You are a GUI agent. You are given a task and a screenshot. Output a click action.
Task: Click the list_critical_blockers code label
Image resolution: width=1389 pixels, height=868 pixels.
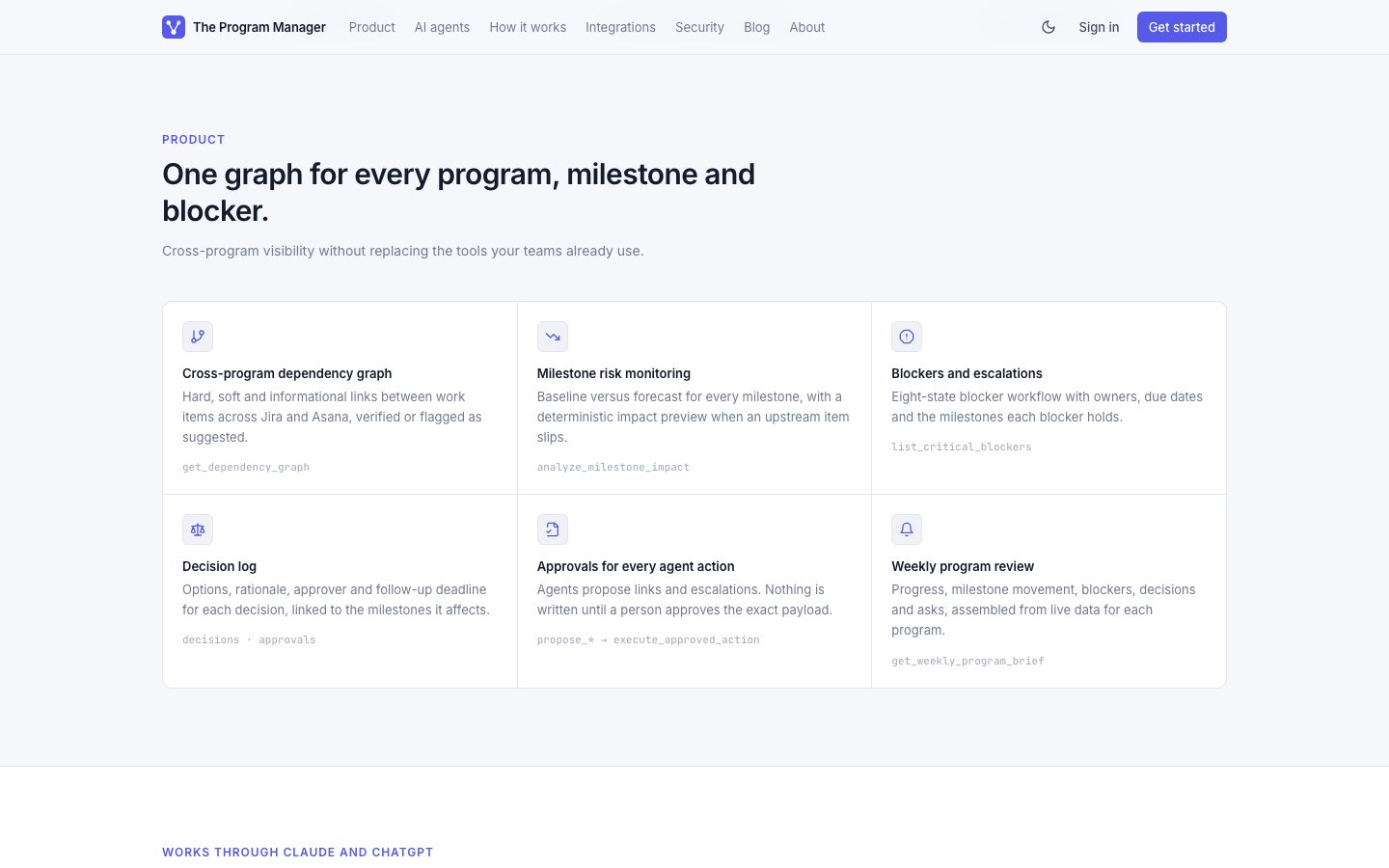pos(962,447)
